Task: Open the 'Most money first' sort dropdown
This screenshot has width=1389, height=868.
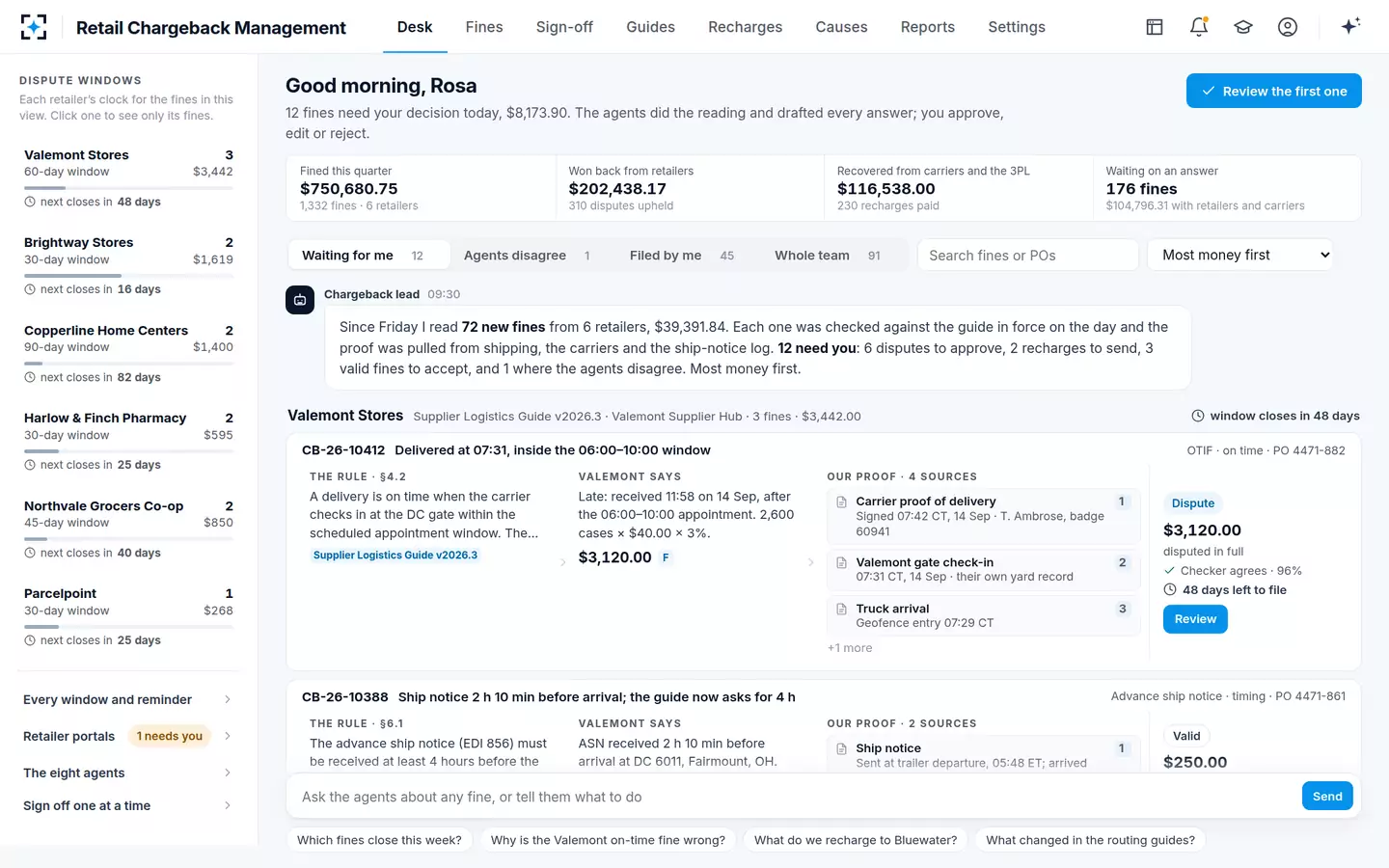Action: [x=1239, y=255]
